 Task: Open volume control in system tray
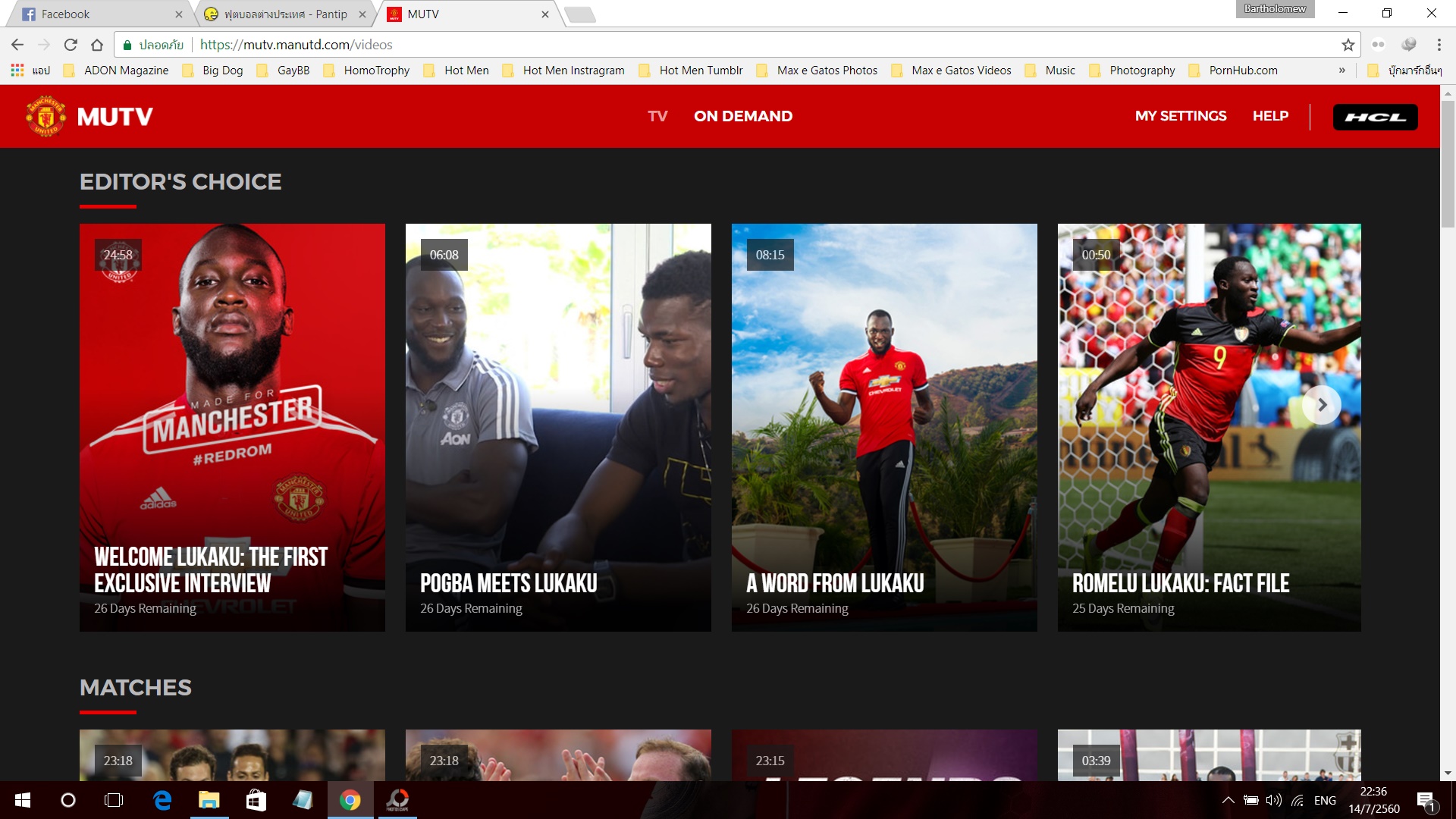click(x=1274, y=800)
